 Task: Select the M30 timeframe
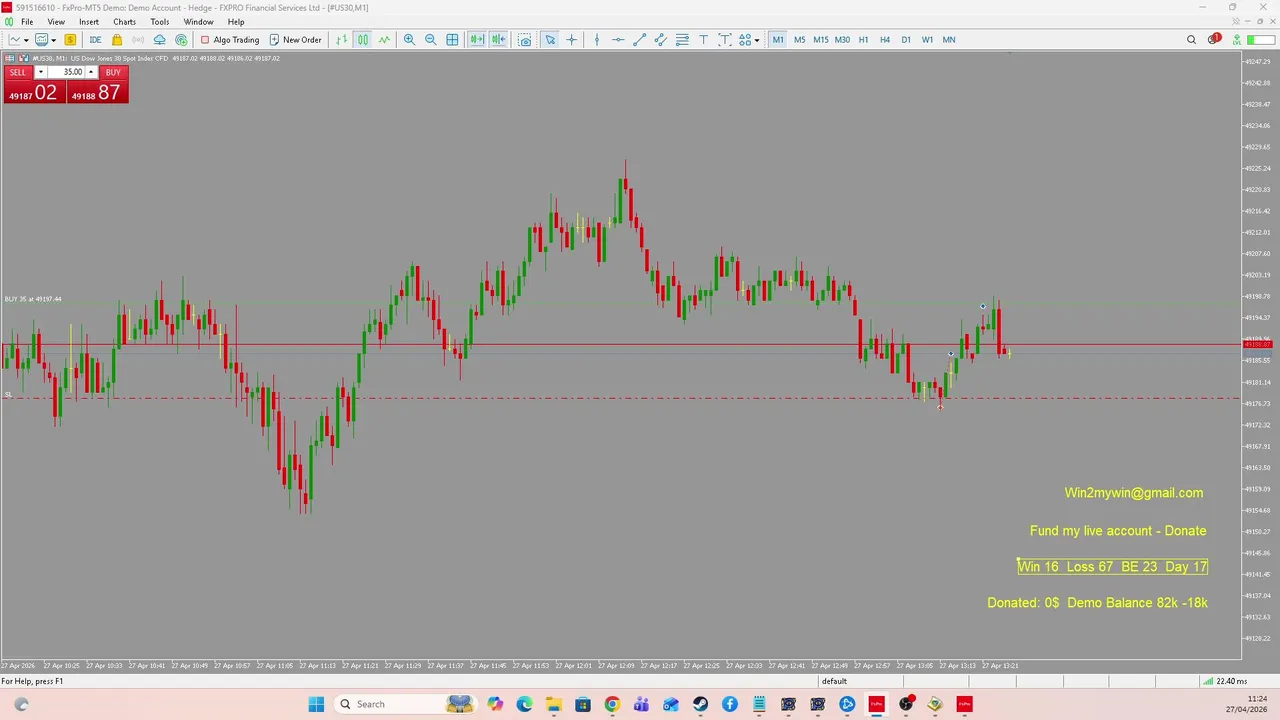842,40
